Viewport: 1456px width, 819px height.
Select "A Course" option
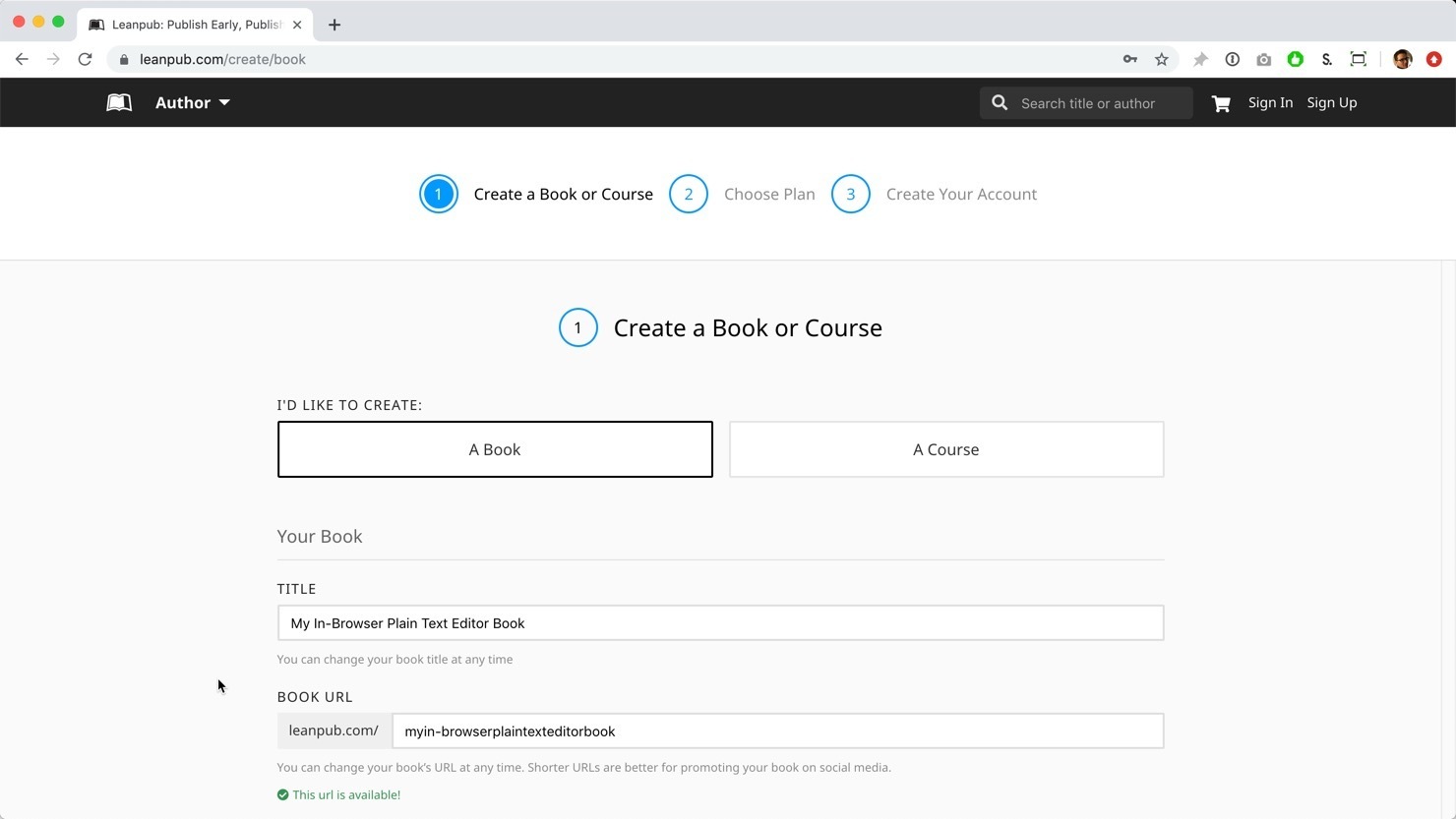pos(945,449)
